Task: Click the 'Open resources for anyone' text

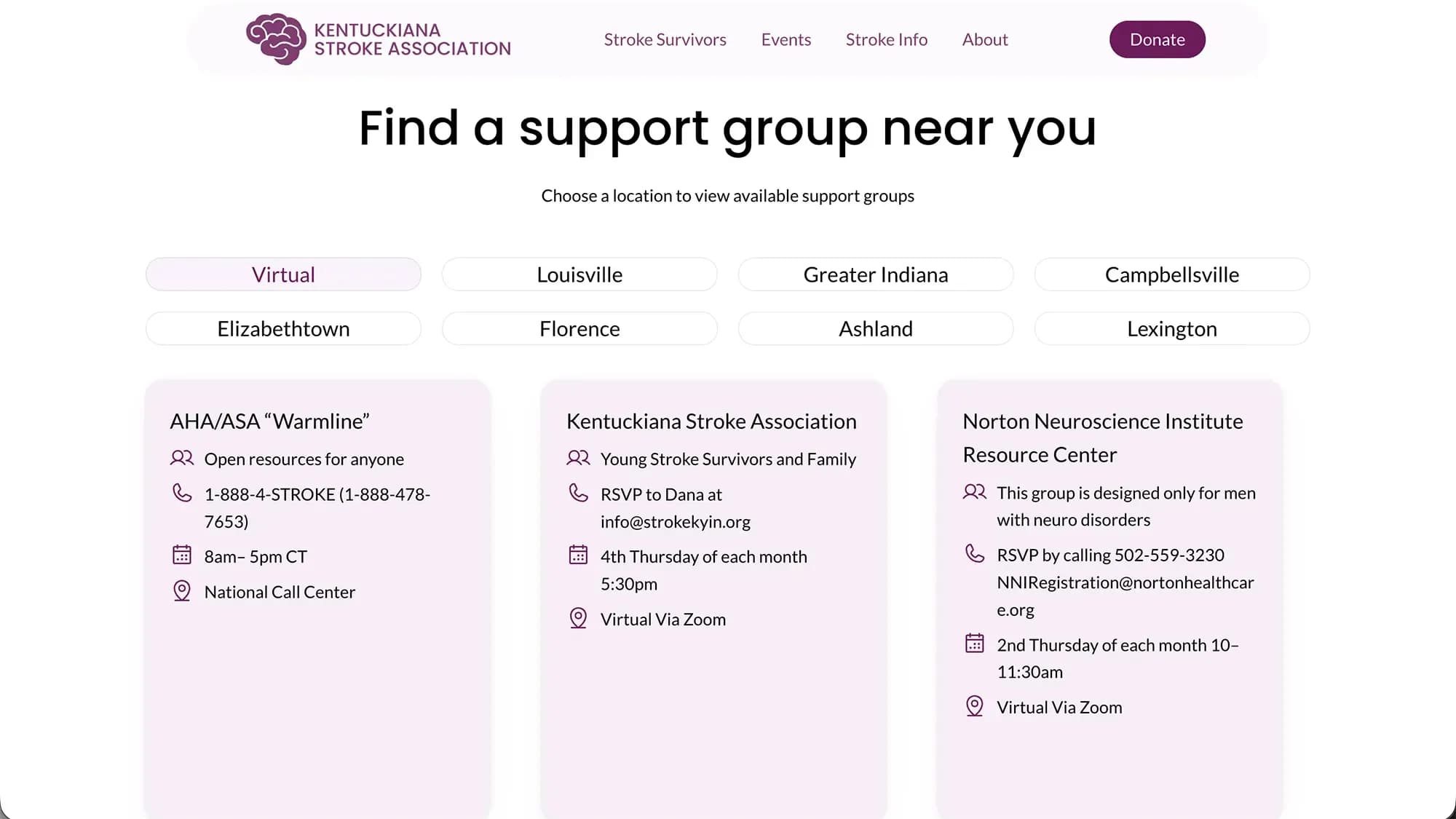Action: [x=304, y=459]
